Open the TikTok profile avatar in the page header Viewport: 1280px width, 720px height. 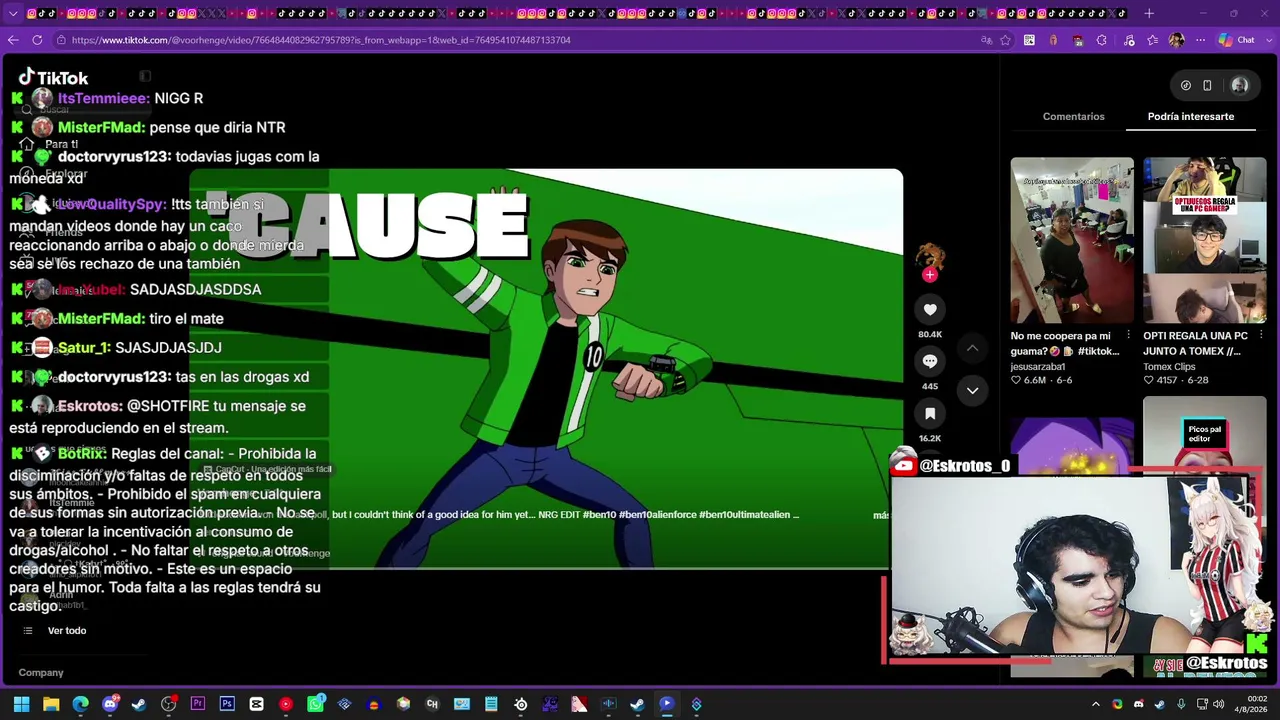[x=1240, y=86]
